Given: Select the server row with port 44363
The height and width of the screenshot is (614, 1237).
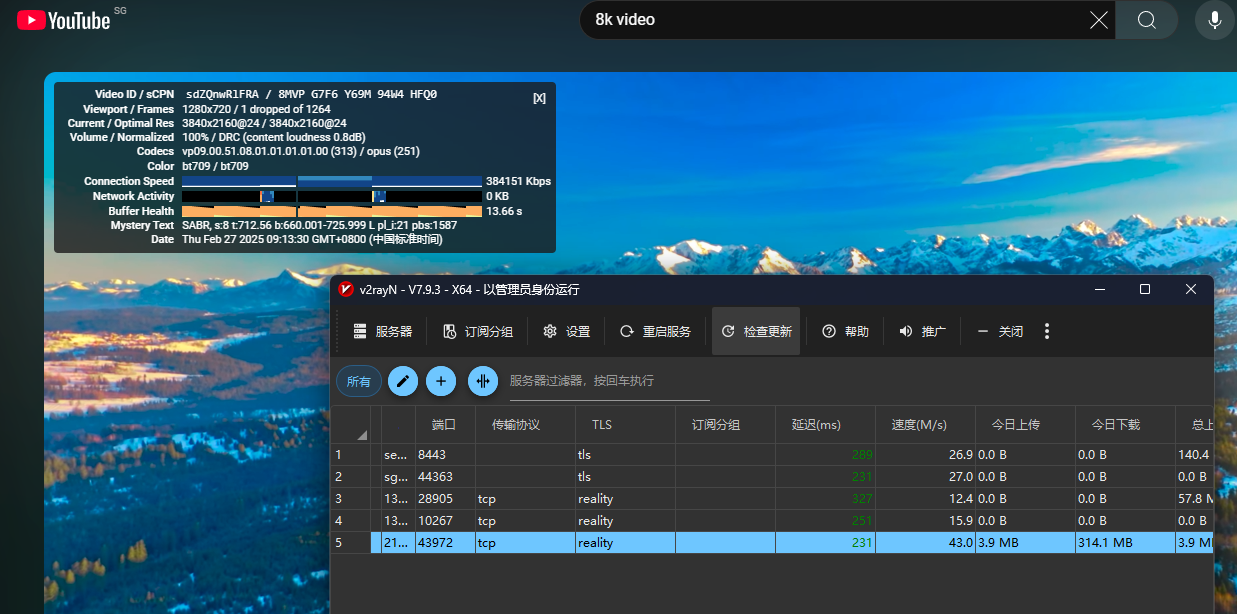Looking at the screenshot, I should [x=772, y=476].
